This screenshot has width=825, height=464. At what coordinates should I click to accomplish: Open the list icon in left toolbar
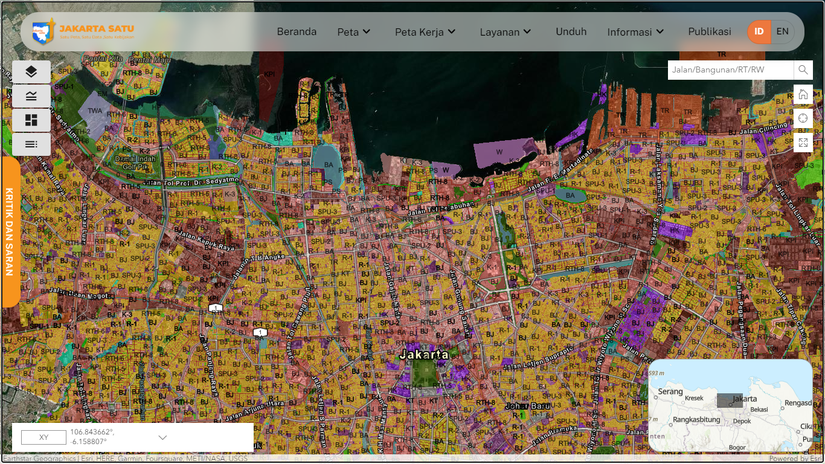tap(31, 144)
